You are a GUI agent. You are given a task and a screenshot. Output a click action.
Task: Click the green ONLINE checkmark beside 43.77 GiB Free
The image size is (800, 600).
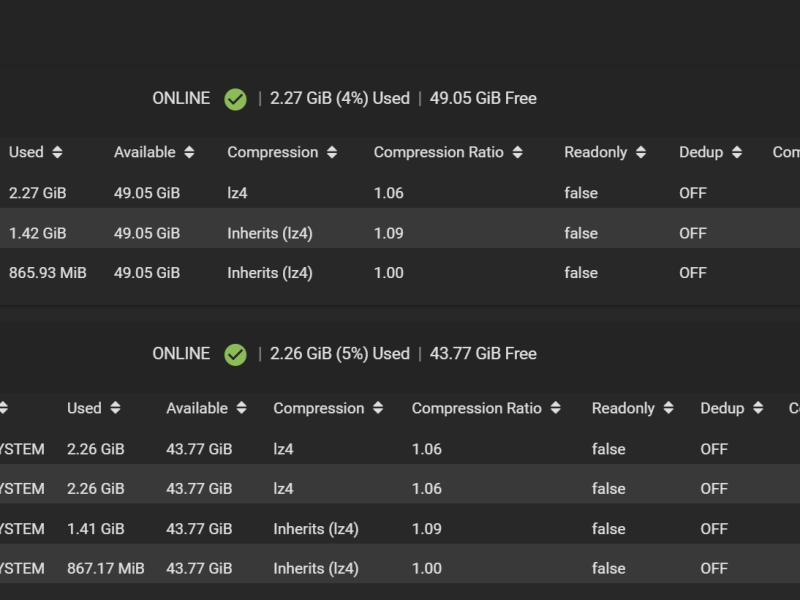click(235, 355)
